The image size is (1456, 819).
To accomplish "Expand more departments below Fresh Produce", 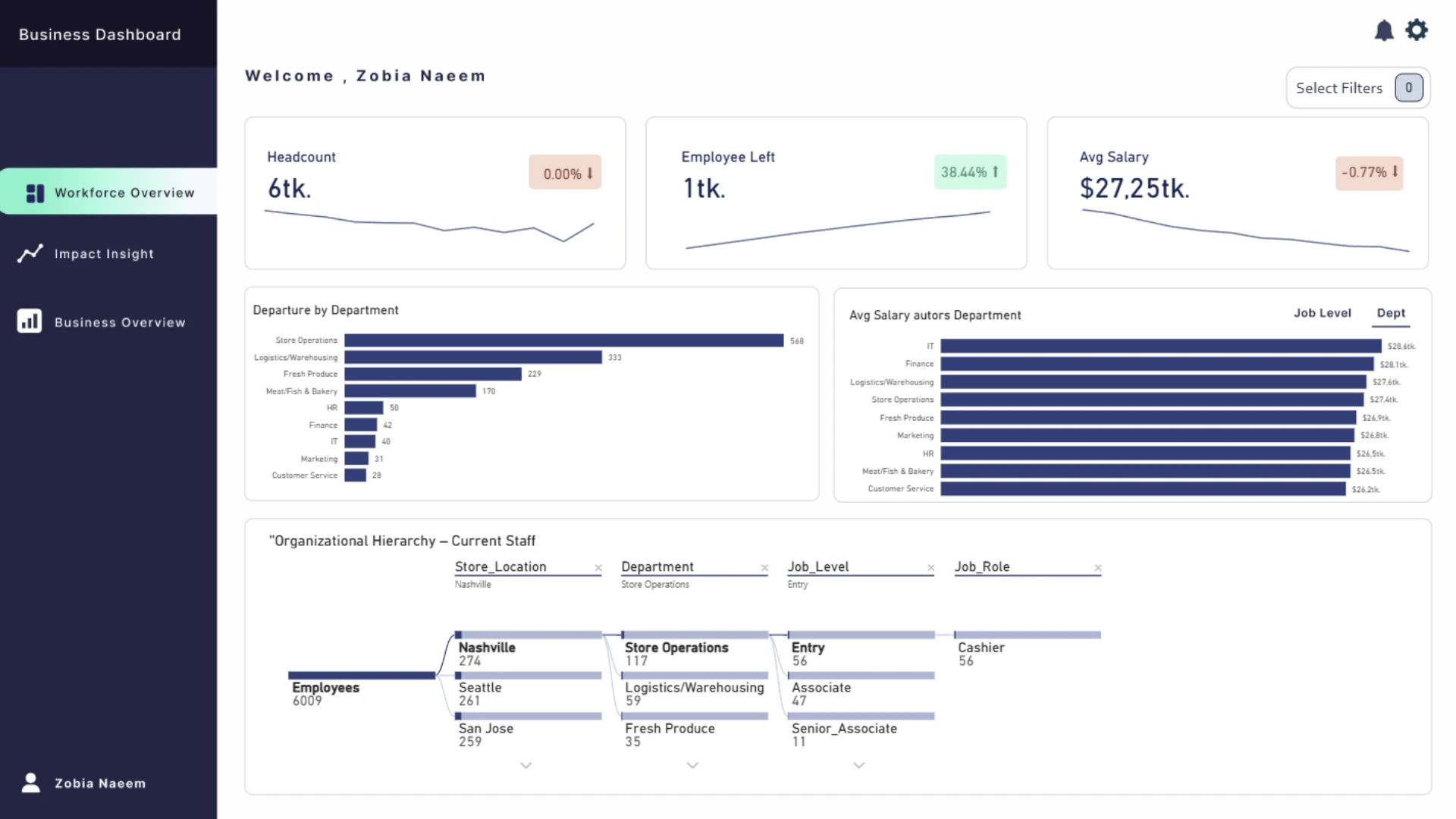I will [x=692, y=766].
